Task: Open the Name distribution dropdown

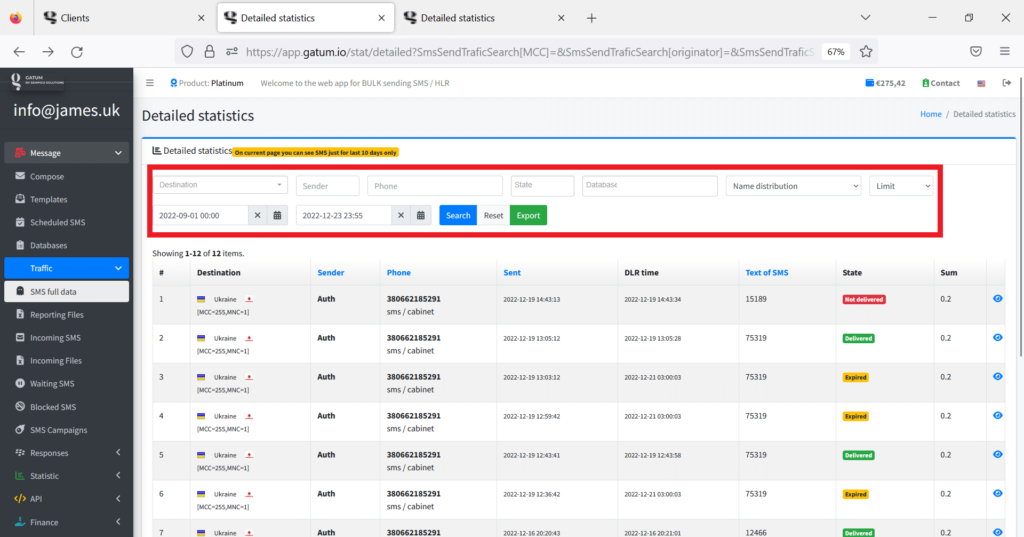Action: [x=793, y=186]
